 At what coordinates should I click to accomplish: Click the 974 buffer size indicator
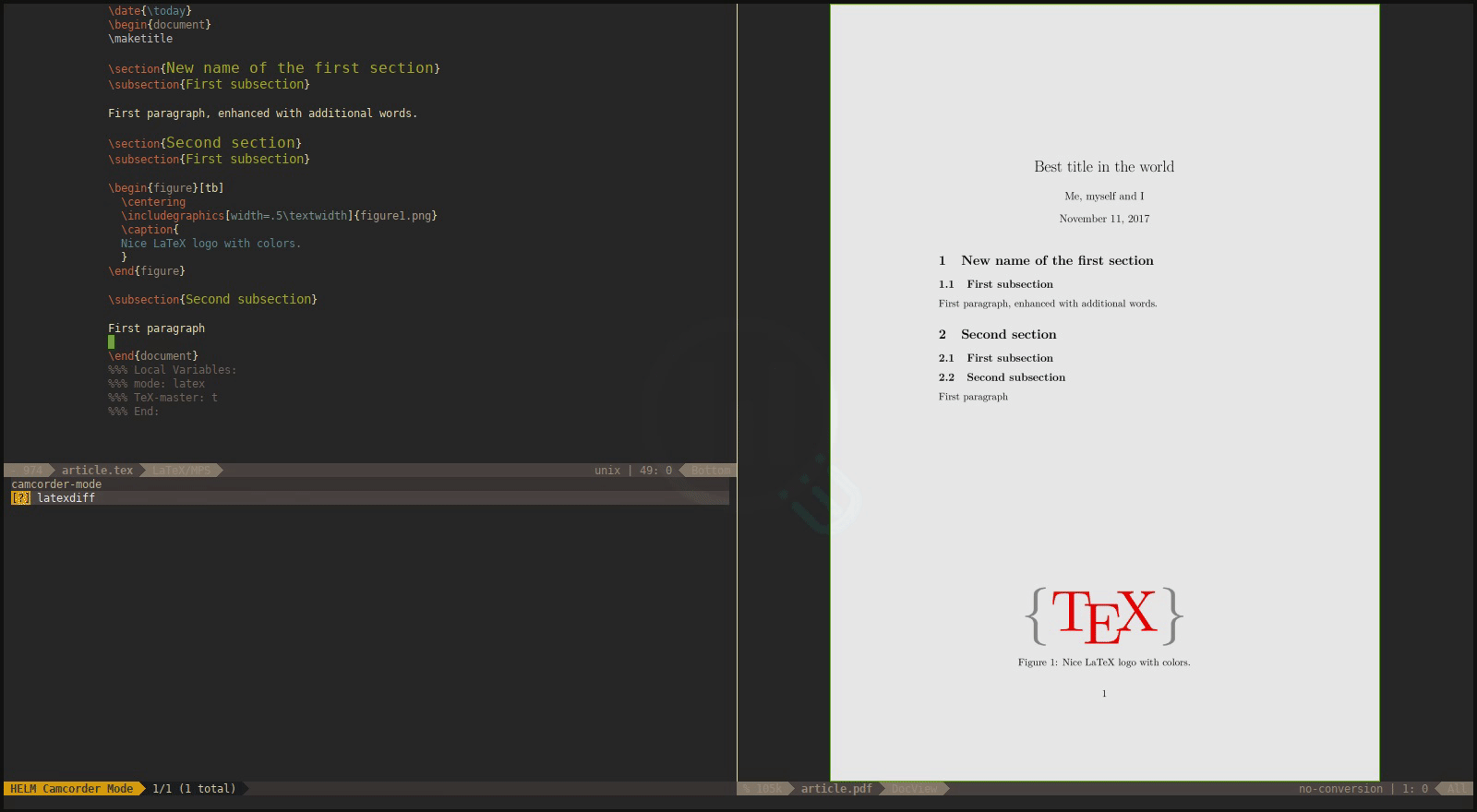click(x=33, y=471)
